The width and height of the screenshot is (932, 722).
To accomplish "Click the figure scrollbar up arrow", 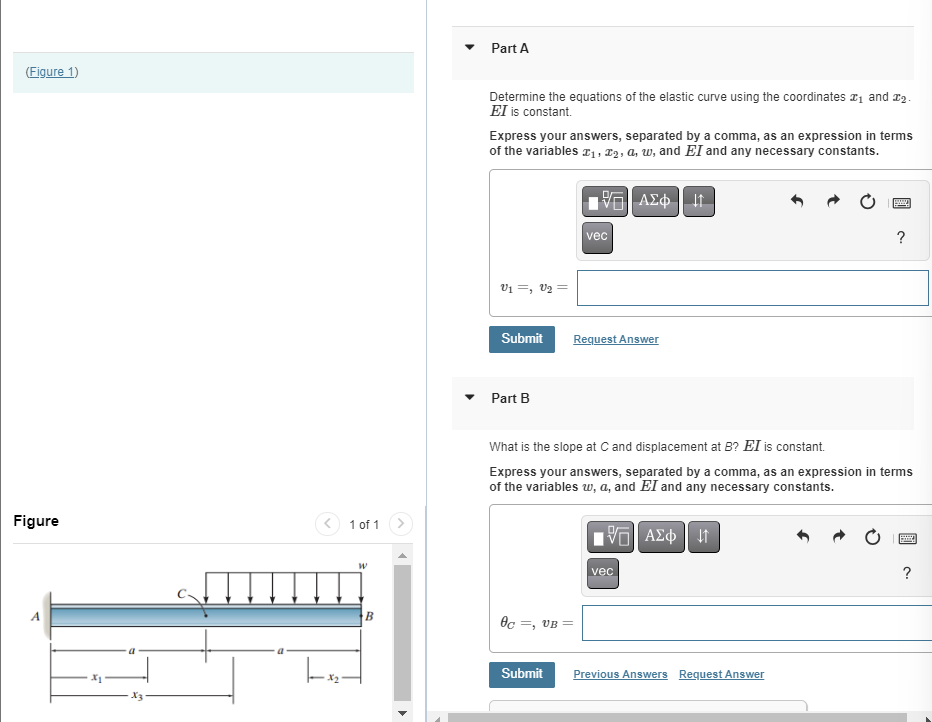I will point(402,556).
